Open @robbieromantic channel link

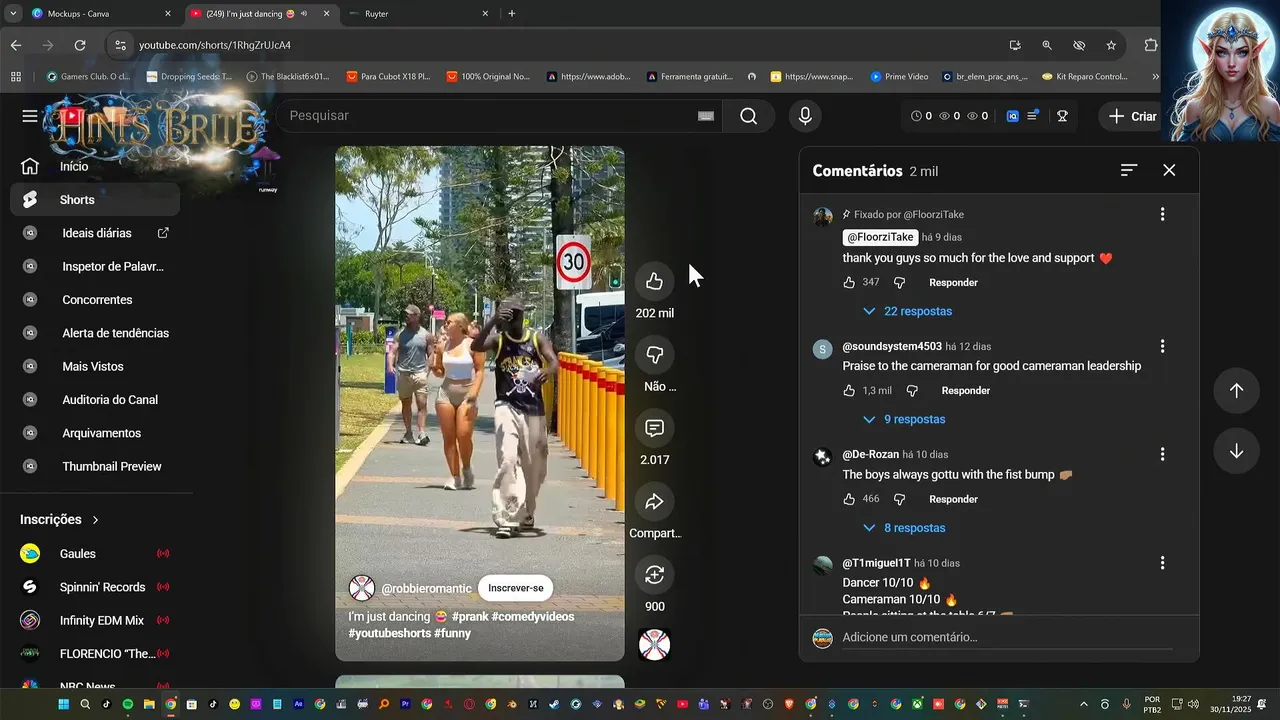[426, 588]
